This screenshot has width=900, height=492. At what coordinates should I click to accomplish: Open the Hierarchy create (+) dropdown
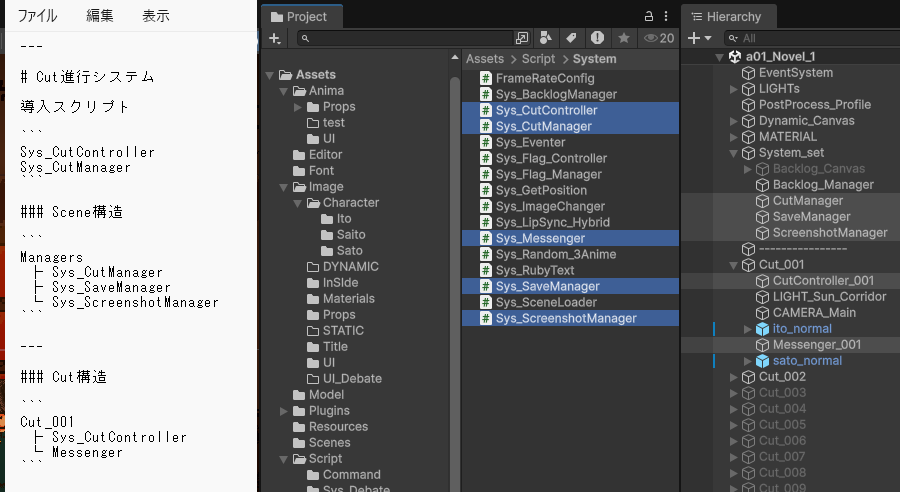[700, 38]
